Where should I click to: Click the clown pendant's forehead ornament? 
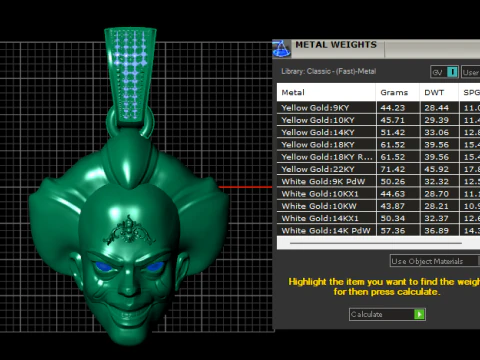[129, 230]
